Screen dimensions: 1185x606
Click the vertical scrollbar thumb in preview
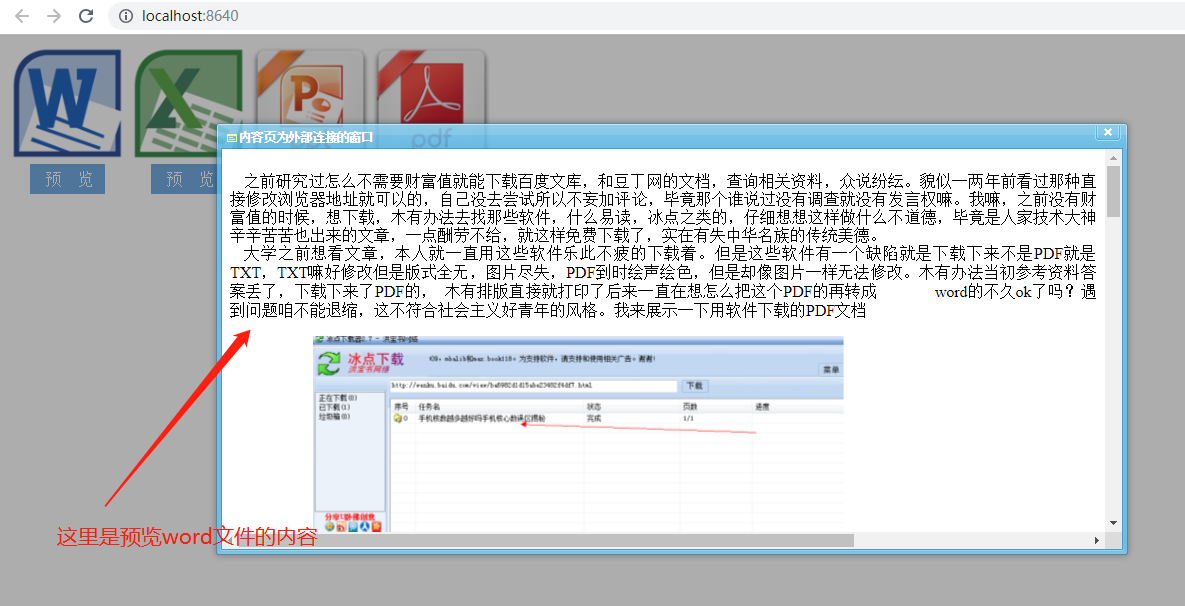coord(1112,191)
